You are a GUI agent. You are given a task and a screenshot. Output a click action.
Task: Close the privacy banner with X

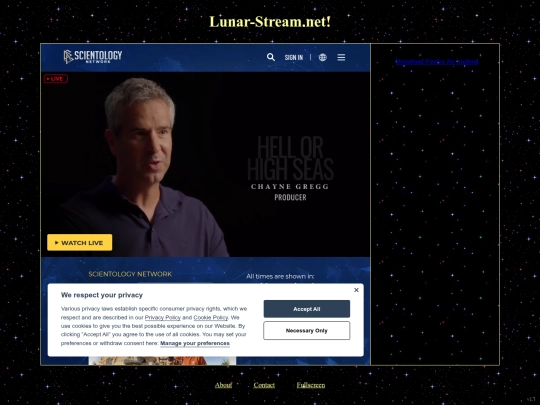(356, 290)
